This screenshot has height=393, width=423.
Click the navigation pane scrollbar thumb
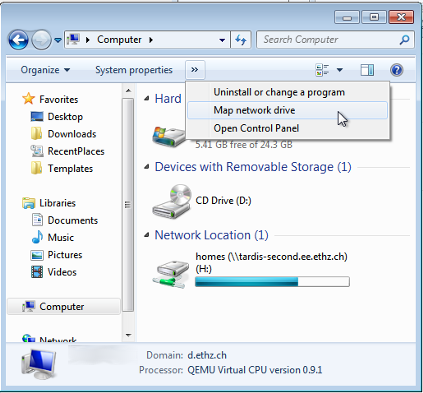pos(128,205)
